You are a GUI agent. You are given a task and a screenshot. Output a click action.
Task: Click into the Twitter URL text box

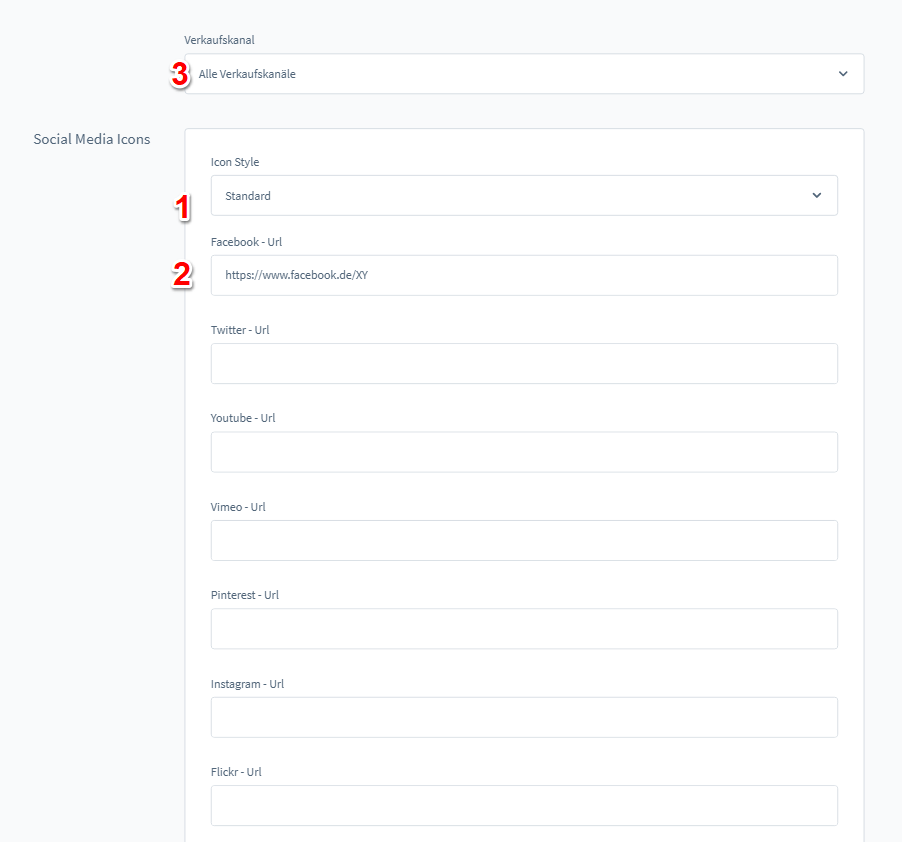coord(524,364)
